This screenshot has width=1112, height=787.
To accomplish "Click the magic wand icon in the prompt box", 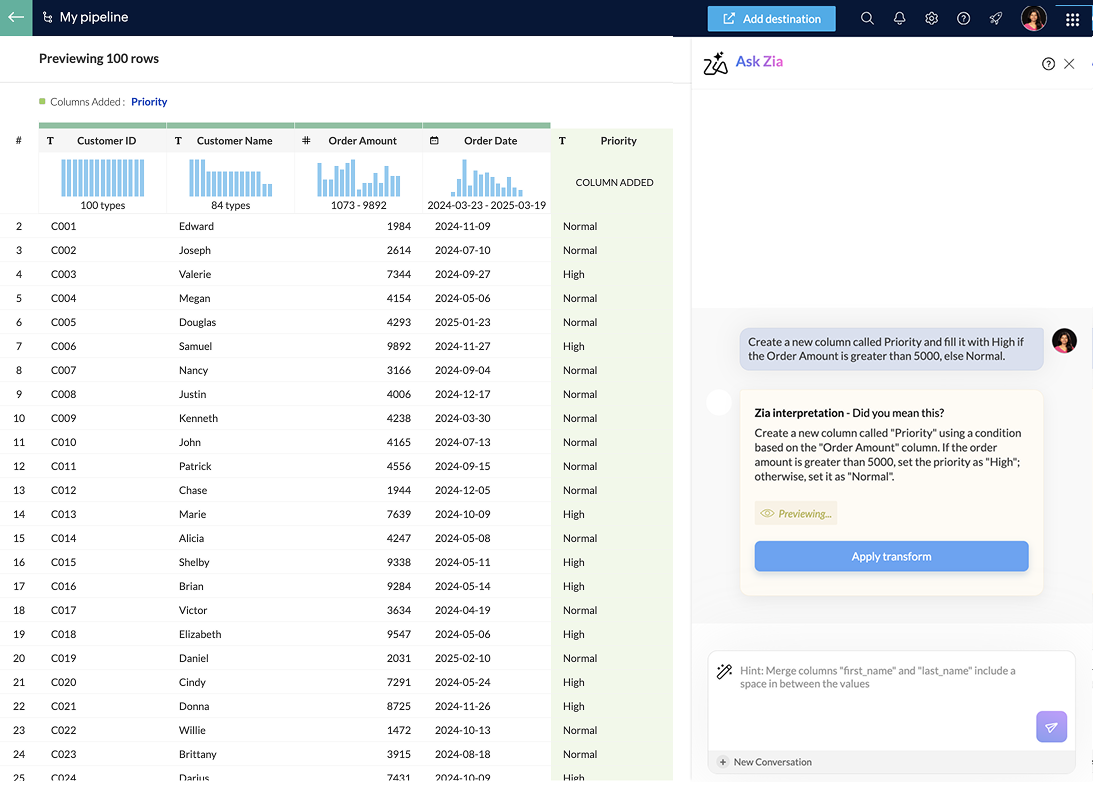I will (725, 672).
